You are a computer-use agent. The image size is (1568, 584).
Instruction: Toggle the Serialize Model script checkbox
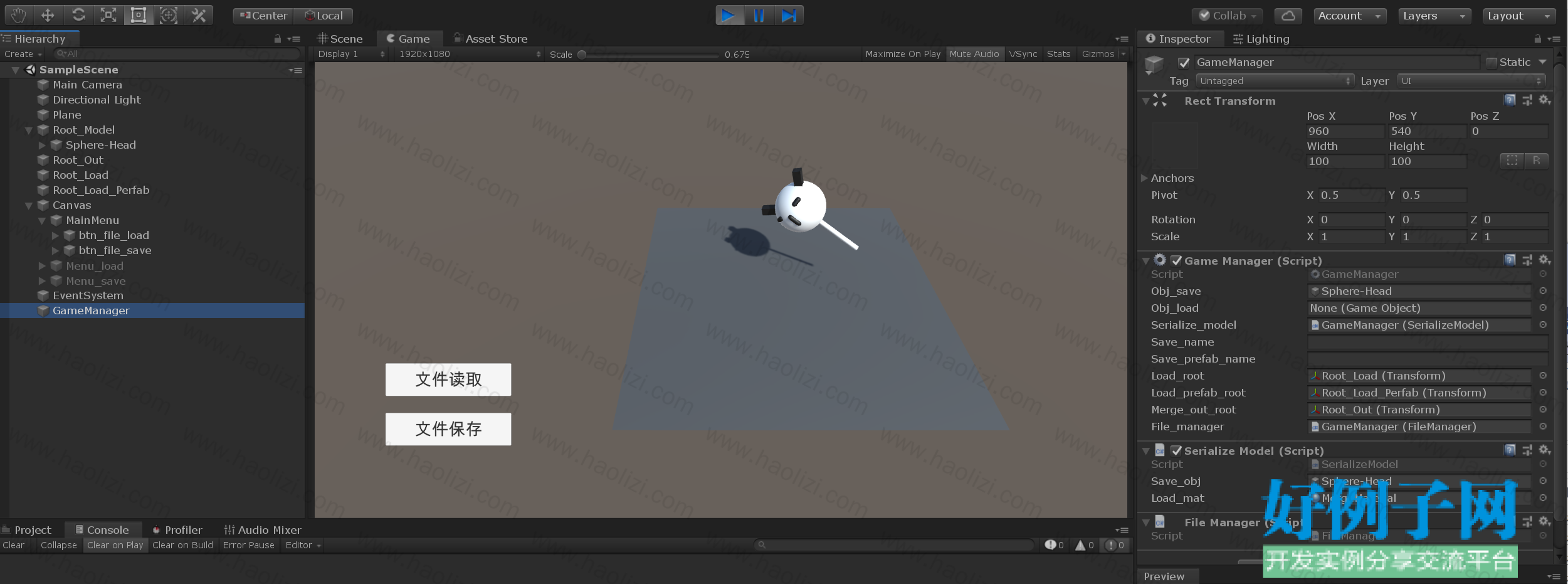point(1176,450)
